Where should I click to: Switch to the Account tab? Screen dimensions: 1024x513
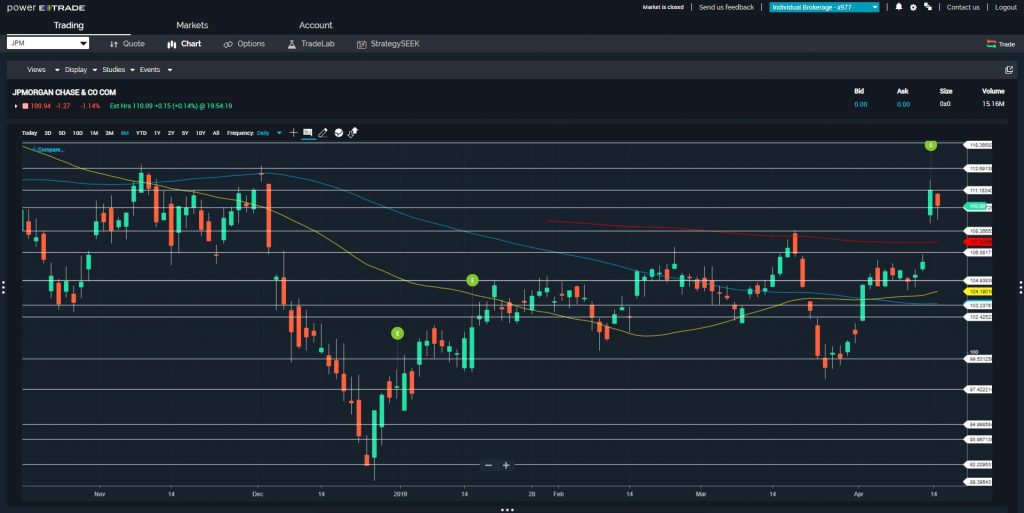click(x=315, y=25)
